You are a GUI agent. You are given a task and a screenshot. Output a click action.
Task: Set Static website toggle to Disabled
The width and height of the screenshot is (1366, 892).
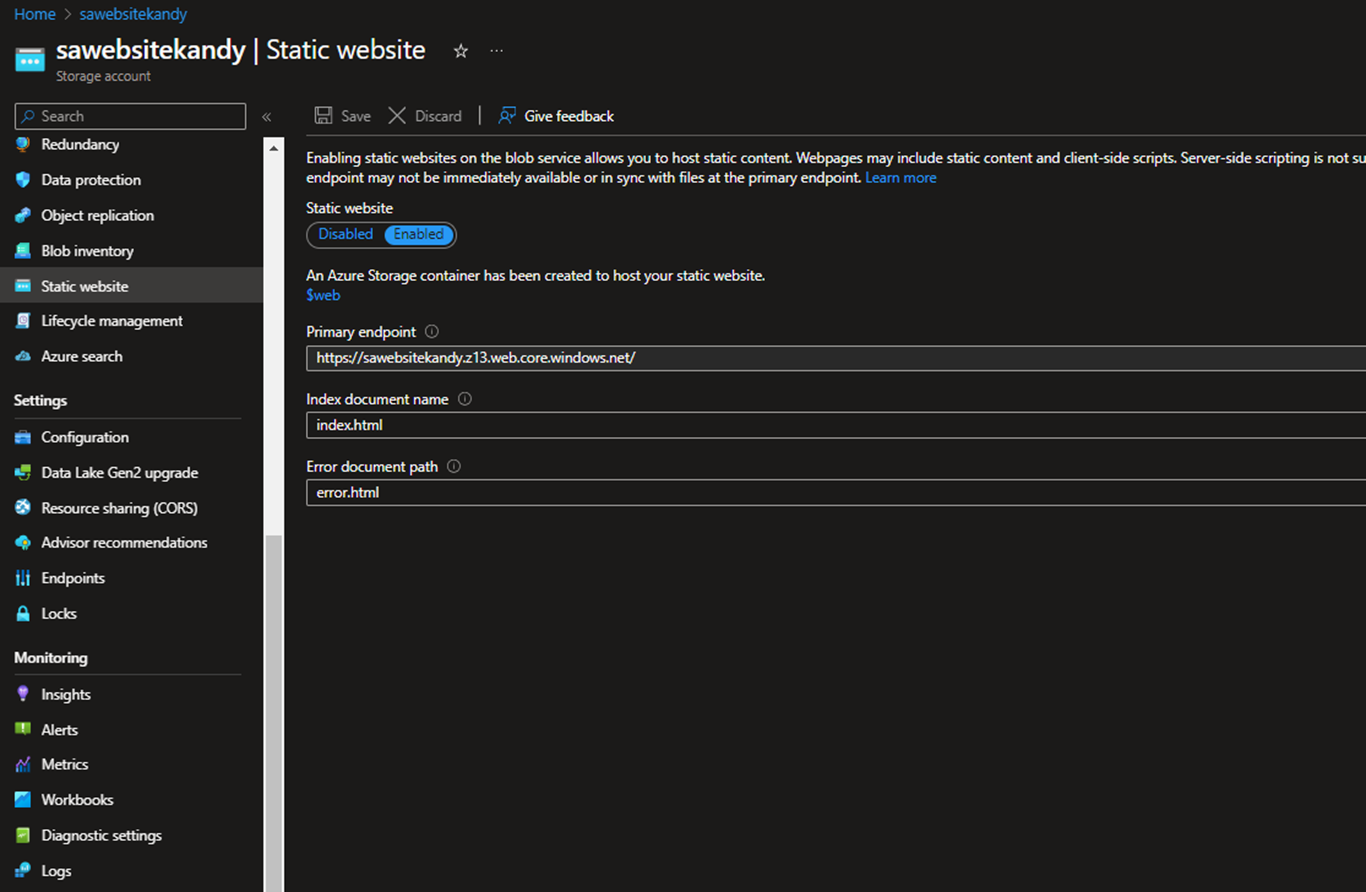click(346, 234)
